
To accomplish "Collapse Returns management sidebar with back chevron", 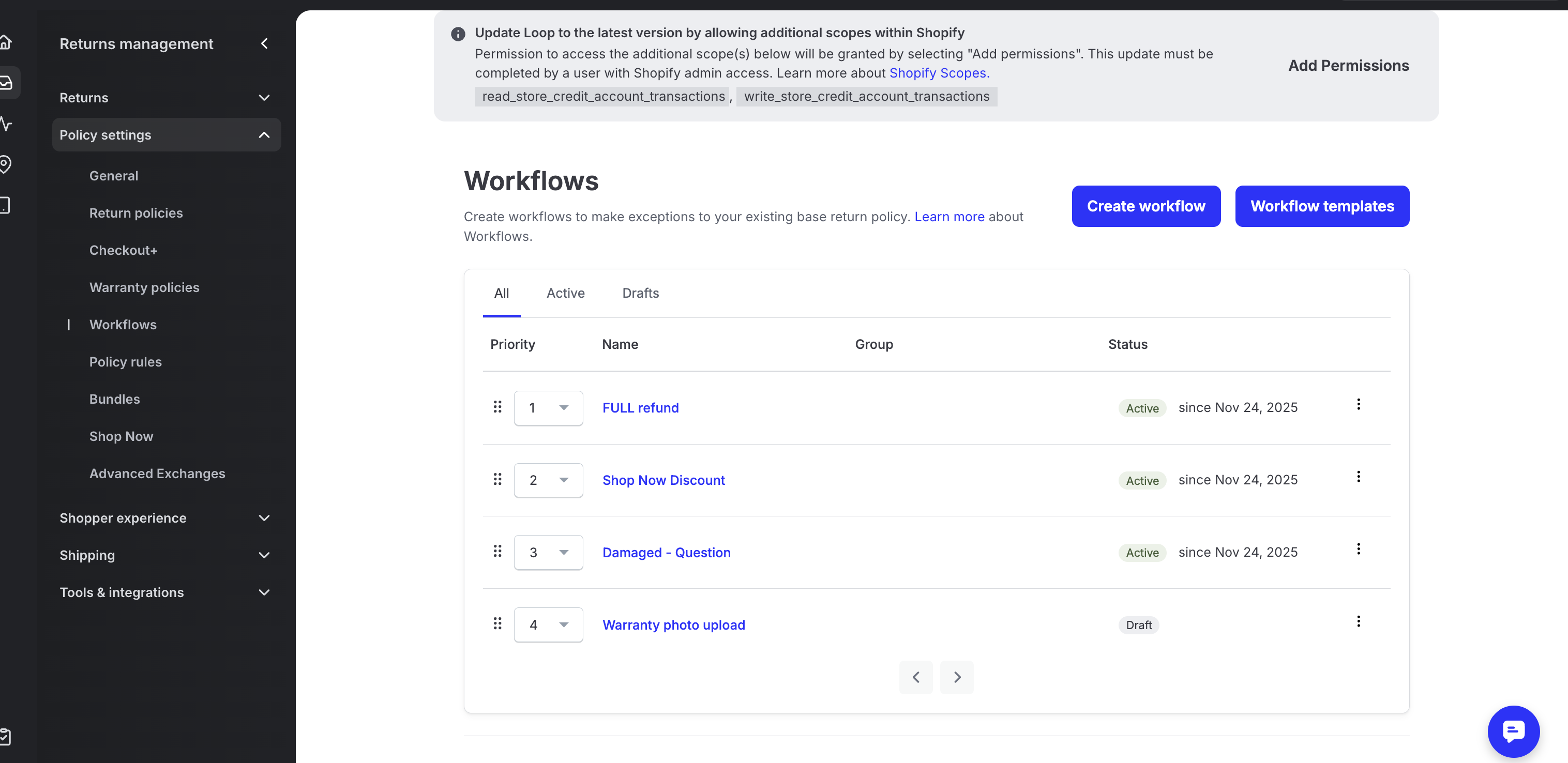I will 264,44.
